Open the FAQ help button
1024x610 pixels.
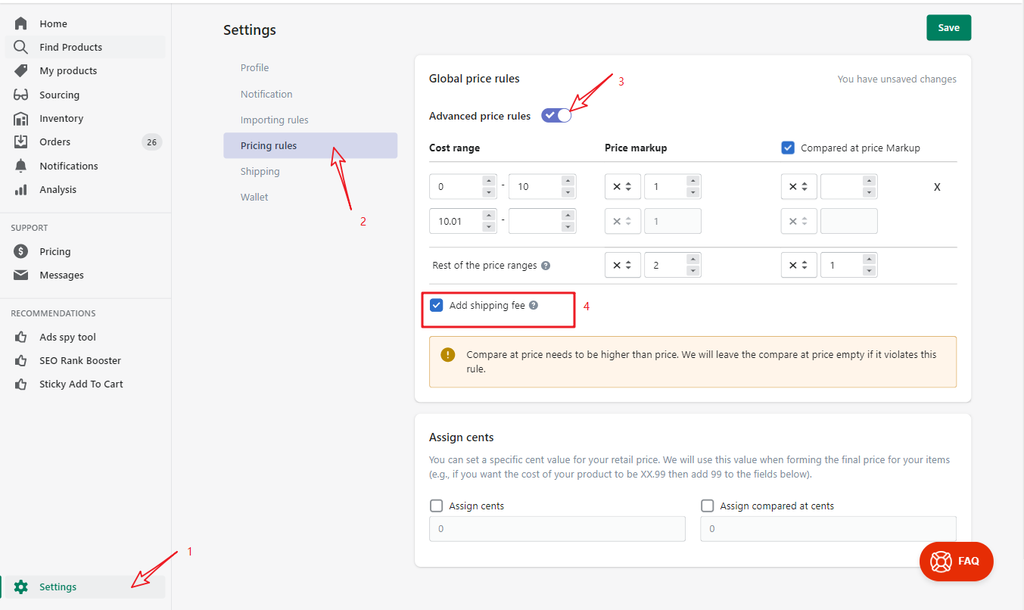pyautogui.click(x=956, y=562)
